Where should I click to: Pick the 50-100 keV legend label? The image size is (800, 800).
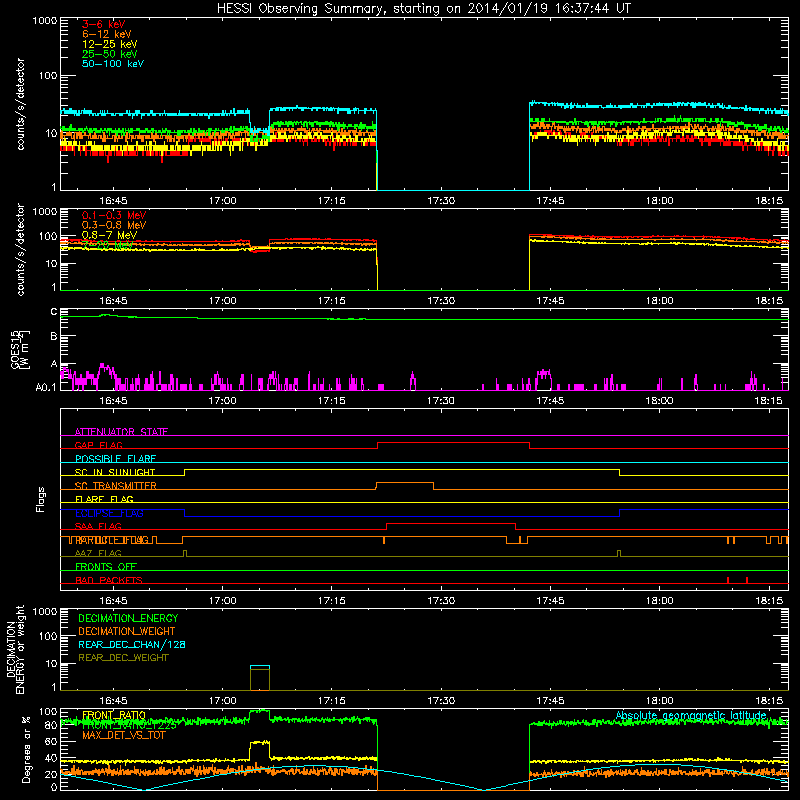tap(112, 64)
